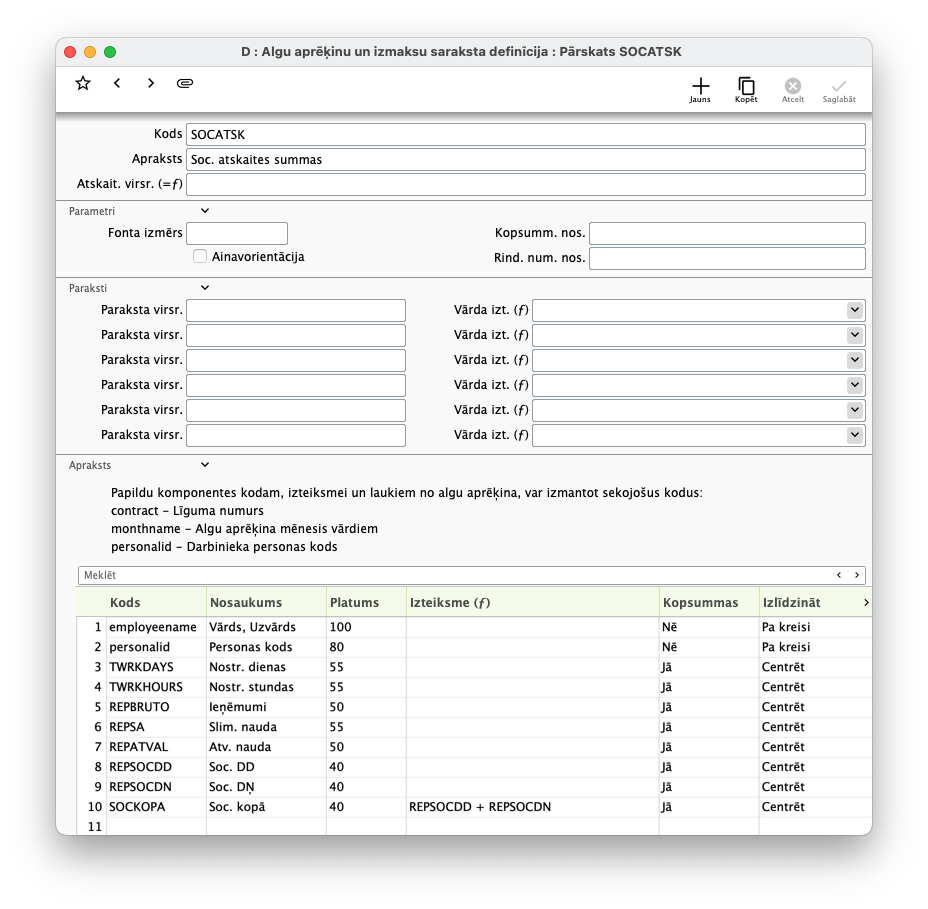928x909 pixels.
Task: Save record with Saglabāt
Action: point(839,90)
